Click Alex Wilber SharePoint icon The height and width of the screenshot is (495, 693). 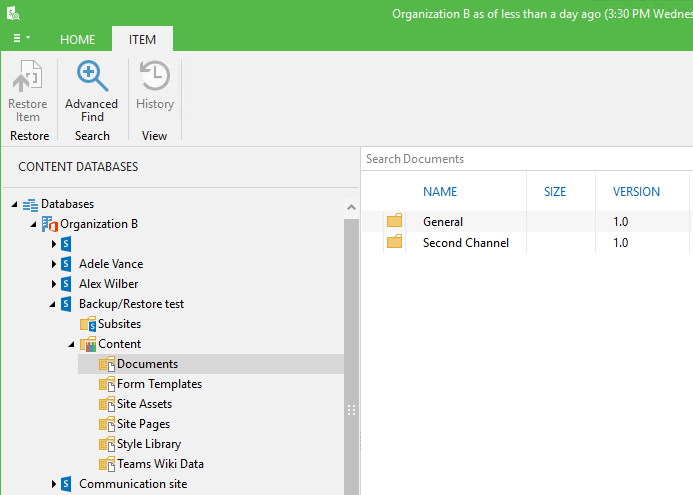pyautogui.click(x=66, y=284)
